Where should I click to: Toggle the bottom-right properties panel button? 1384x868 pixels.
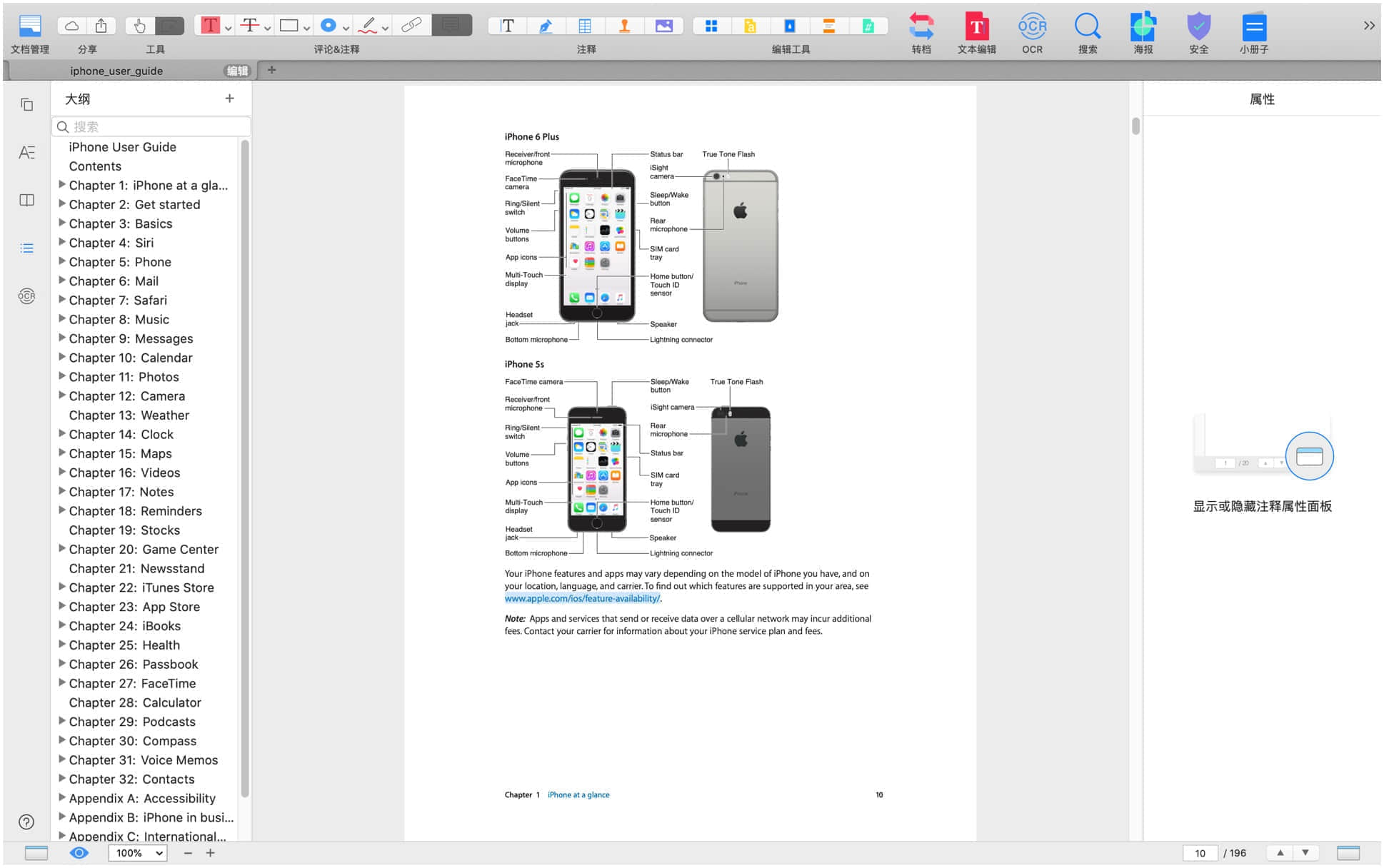point(1348,852)
